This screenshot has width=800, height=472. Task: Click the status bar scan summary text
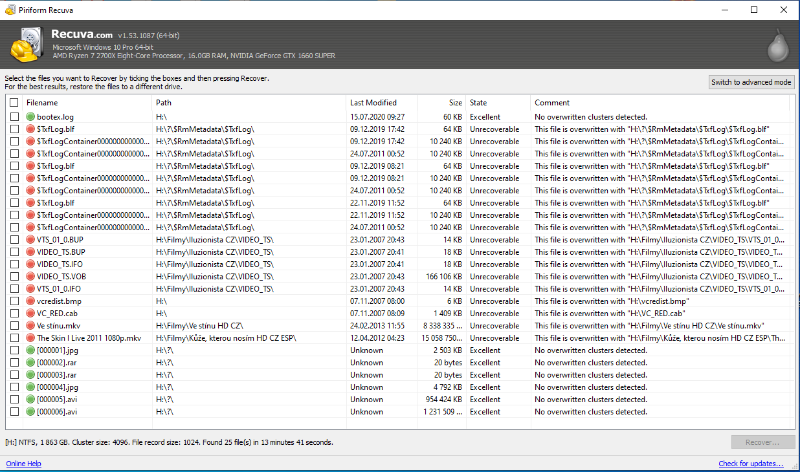coord(169,442)
